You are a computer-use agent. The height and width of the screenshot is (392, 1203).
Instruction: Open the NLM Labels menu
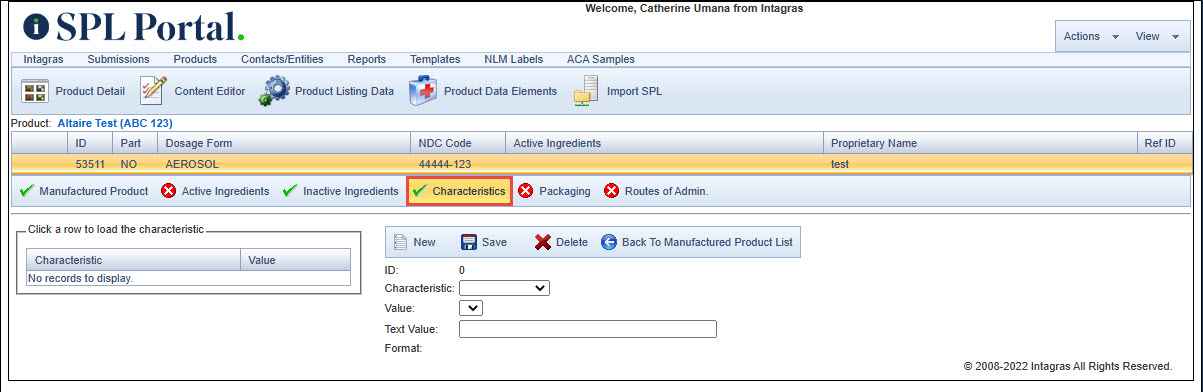(513, 59)
